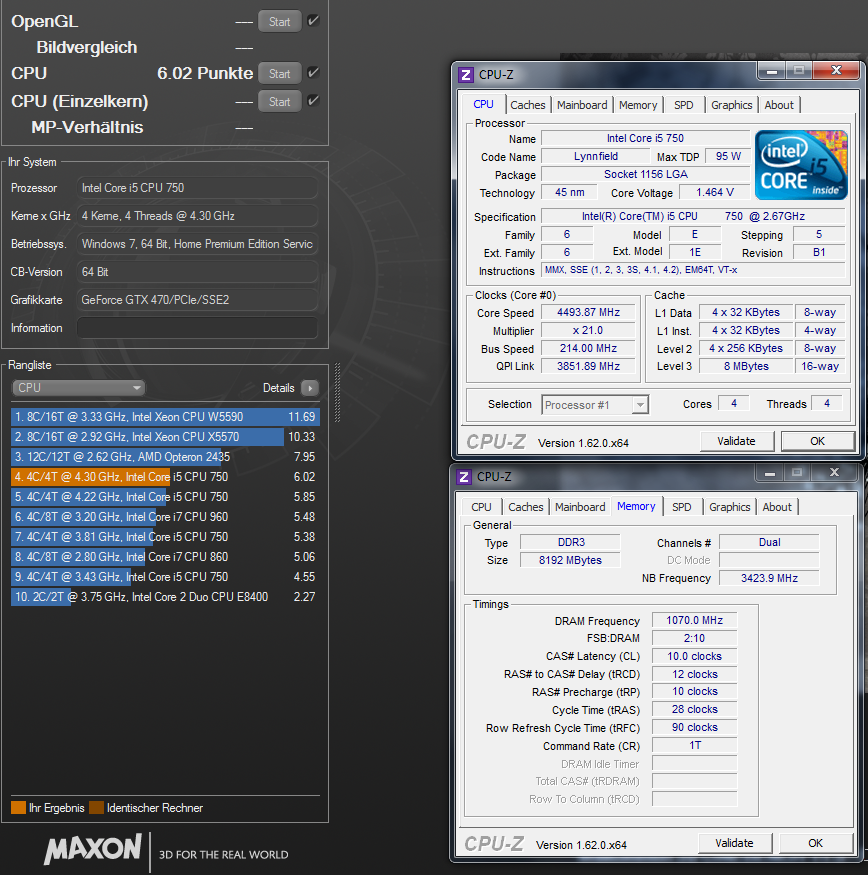The image size is (868, 875).
Task: Select ranking row AMD Opteron 2435
Action: 165,457
